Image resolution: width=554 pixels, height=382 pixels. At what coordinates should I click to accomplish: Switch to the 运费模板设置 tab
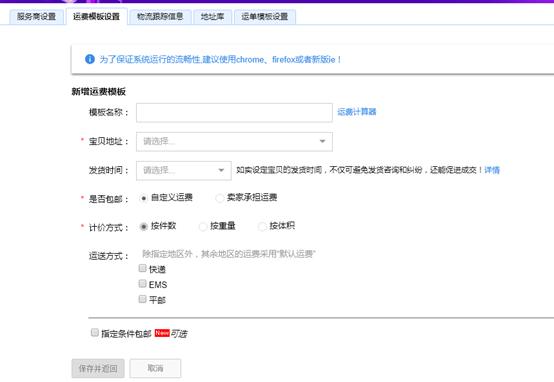pos(96,17)
